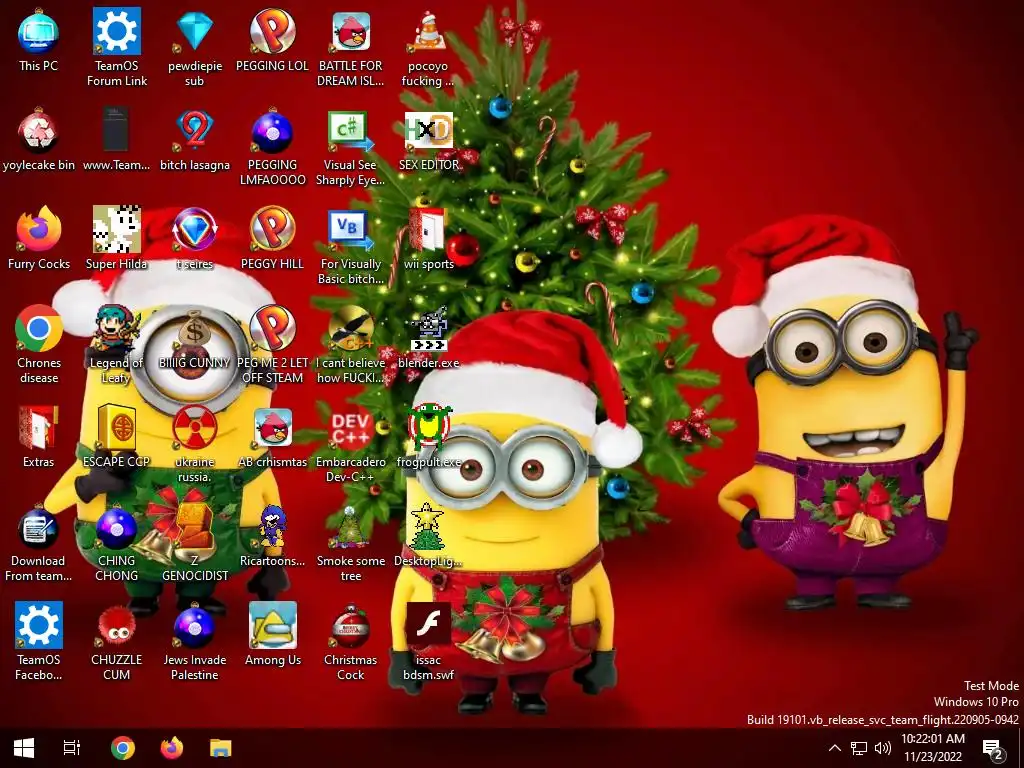Select the HxD hex editor desktop icon

(x=428, y=130)
